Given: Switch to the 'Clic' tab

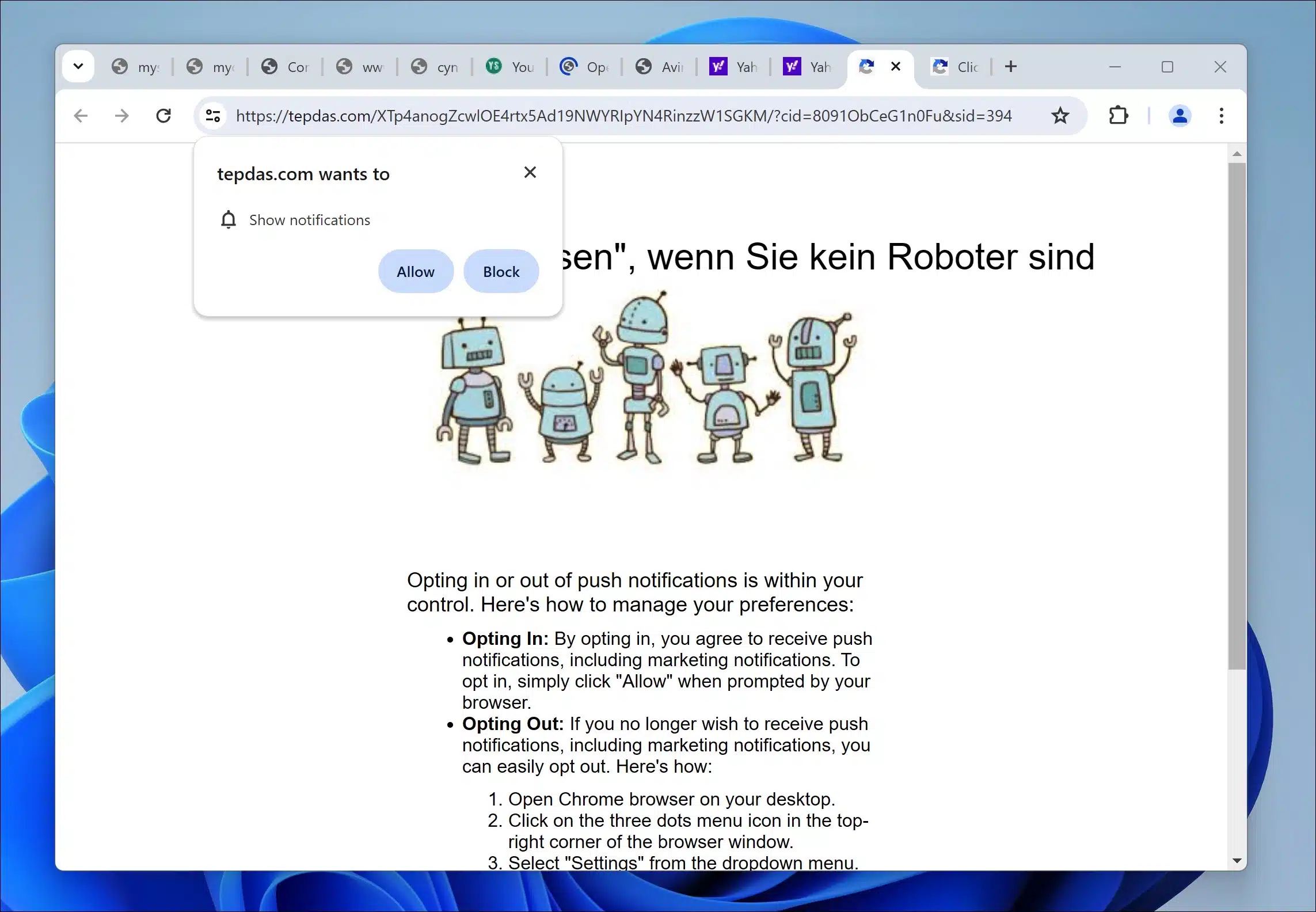Looking at the screenshot, I should point(956,67).
